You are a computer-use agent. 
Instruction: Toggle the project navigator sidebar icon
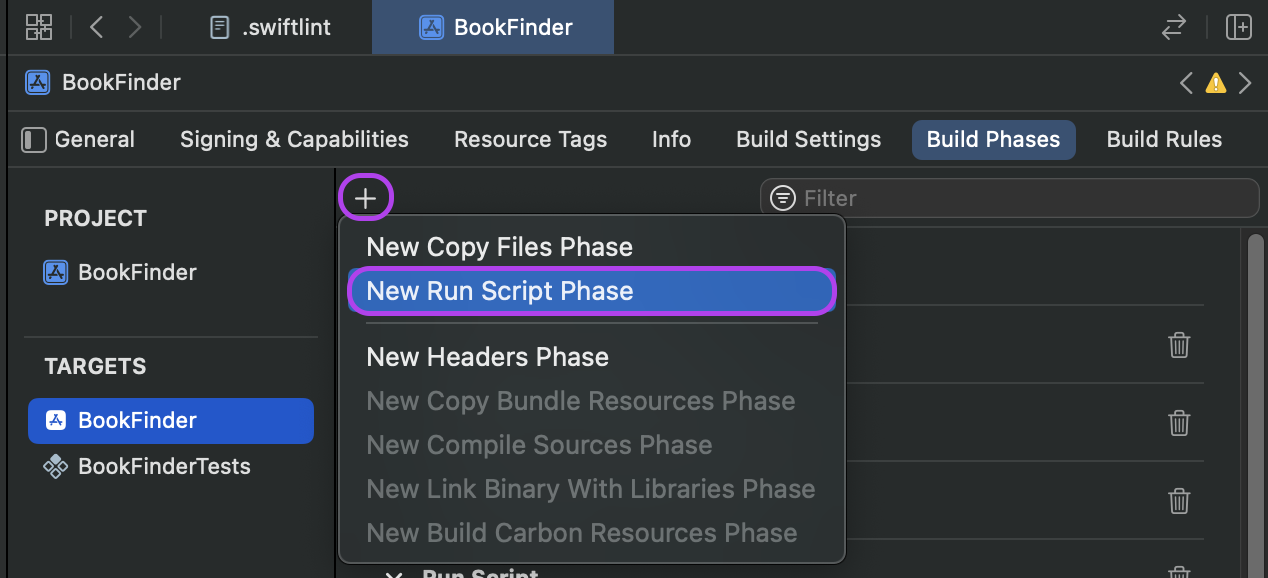pyautogui.click(x=34, y=140)
